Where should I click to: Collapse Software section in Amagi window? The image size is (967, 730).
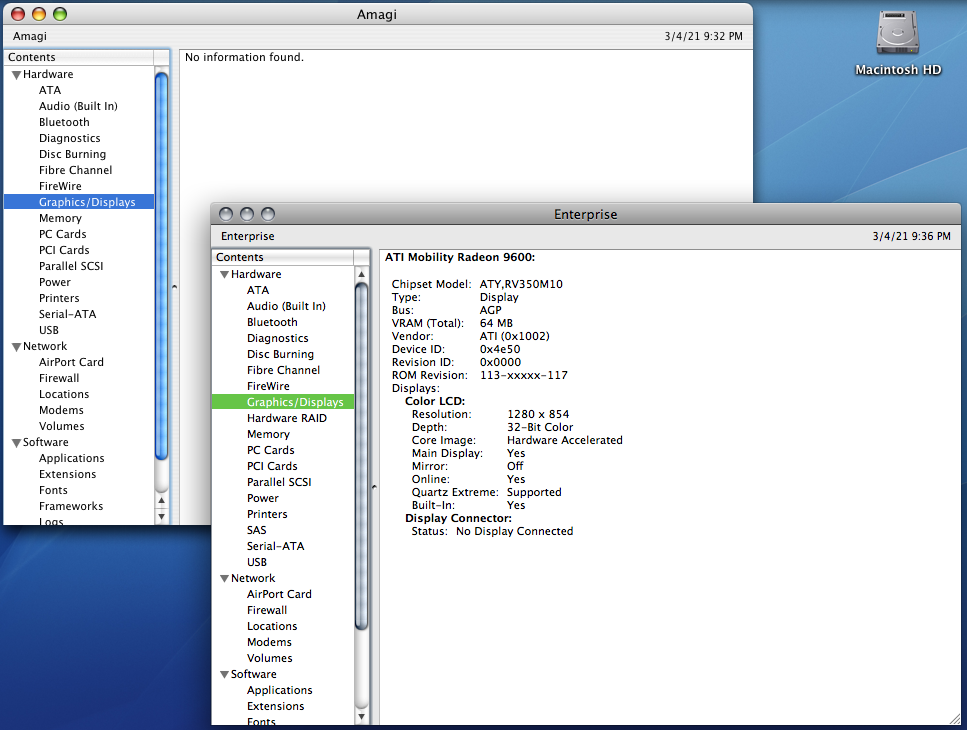(17, 443)
